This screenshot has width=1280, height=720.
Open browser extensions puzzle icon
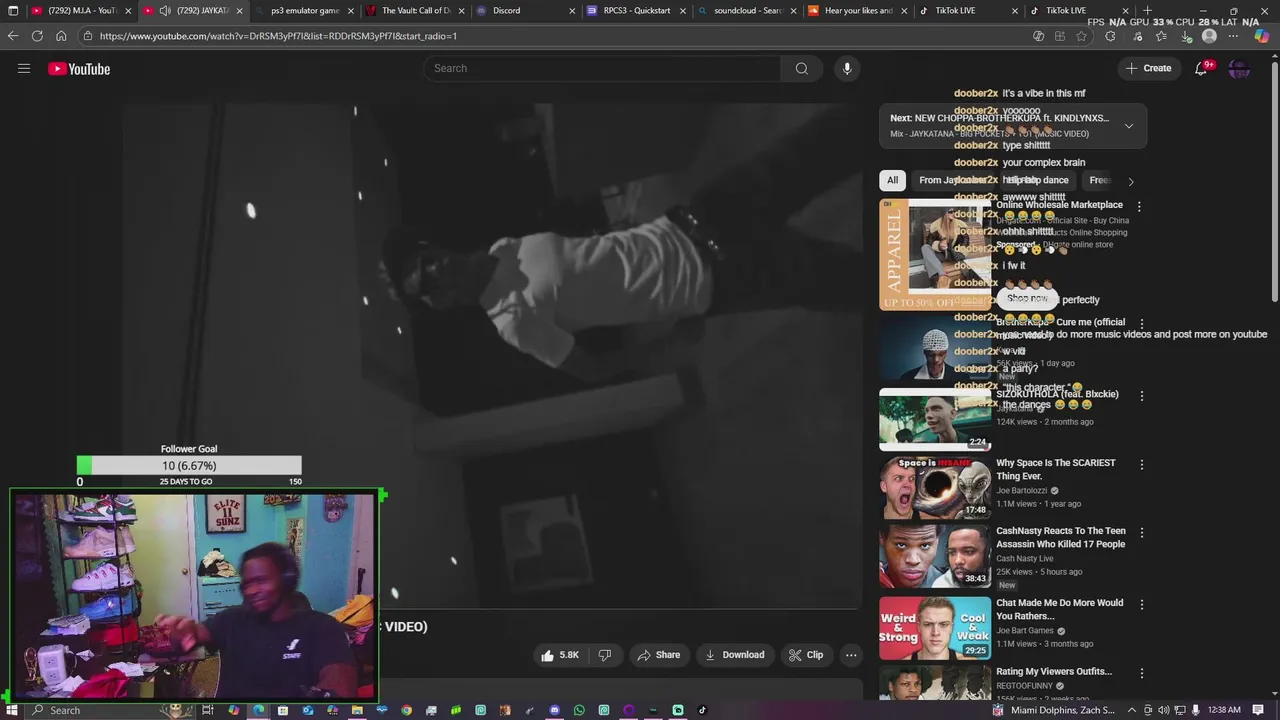[1110, 36]
